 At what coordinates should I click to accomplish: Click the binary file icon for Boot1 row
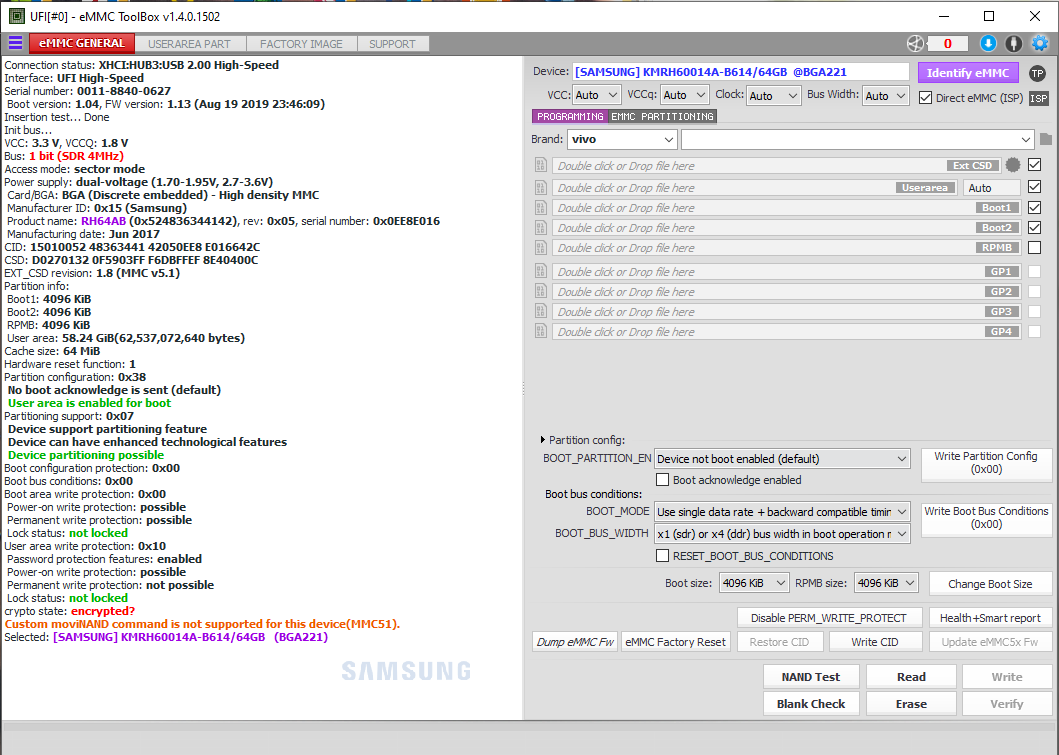click(540, 208)
